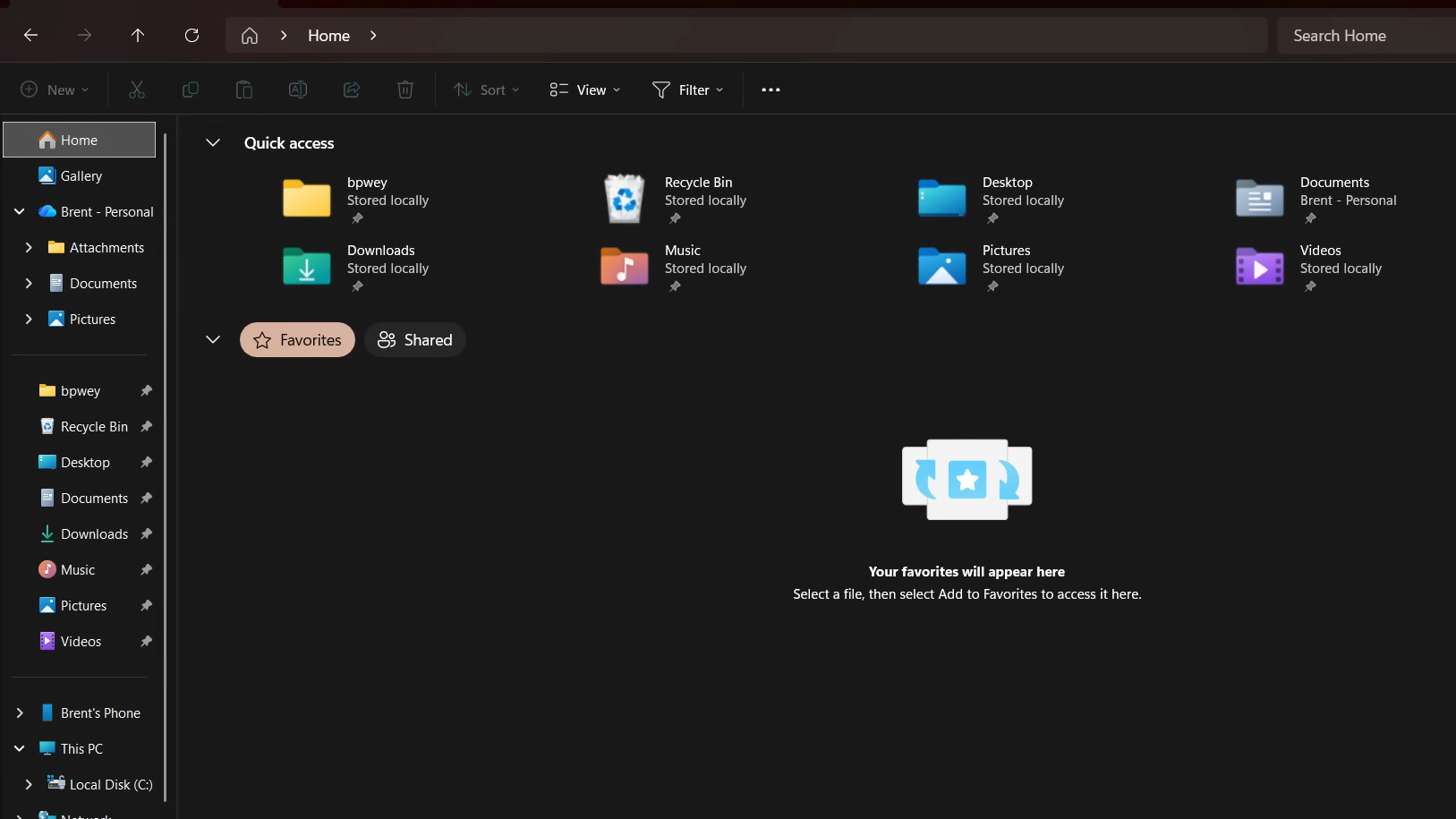The height and width of the screenshot is (819, 1456).
Task: Toggle the pin beside Videos in sidebar
Action: [x=146, y=642]
